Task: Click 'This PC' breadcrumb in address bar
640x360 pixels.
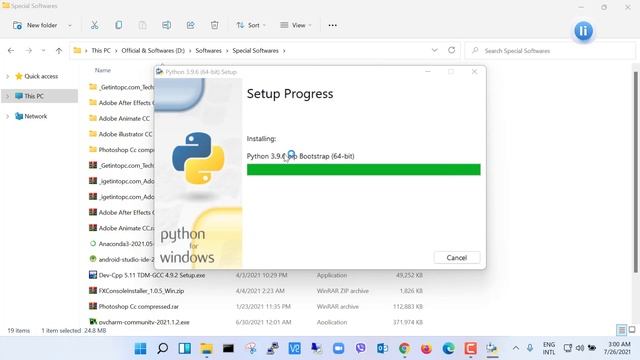Action: point(101,51)
